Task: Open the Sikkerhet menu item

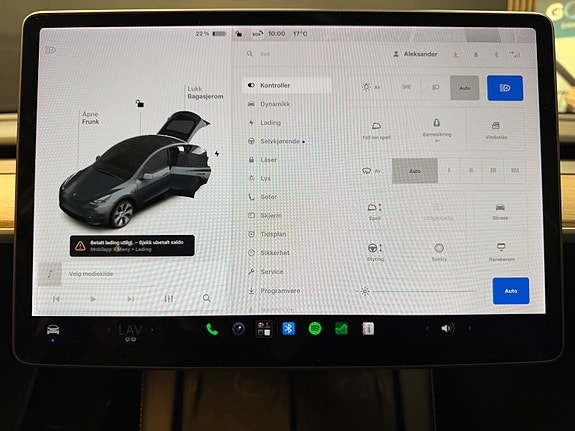Action: click(x=268, y=253)
